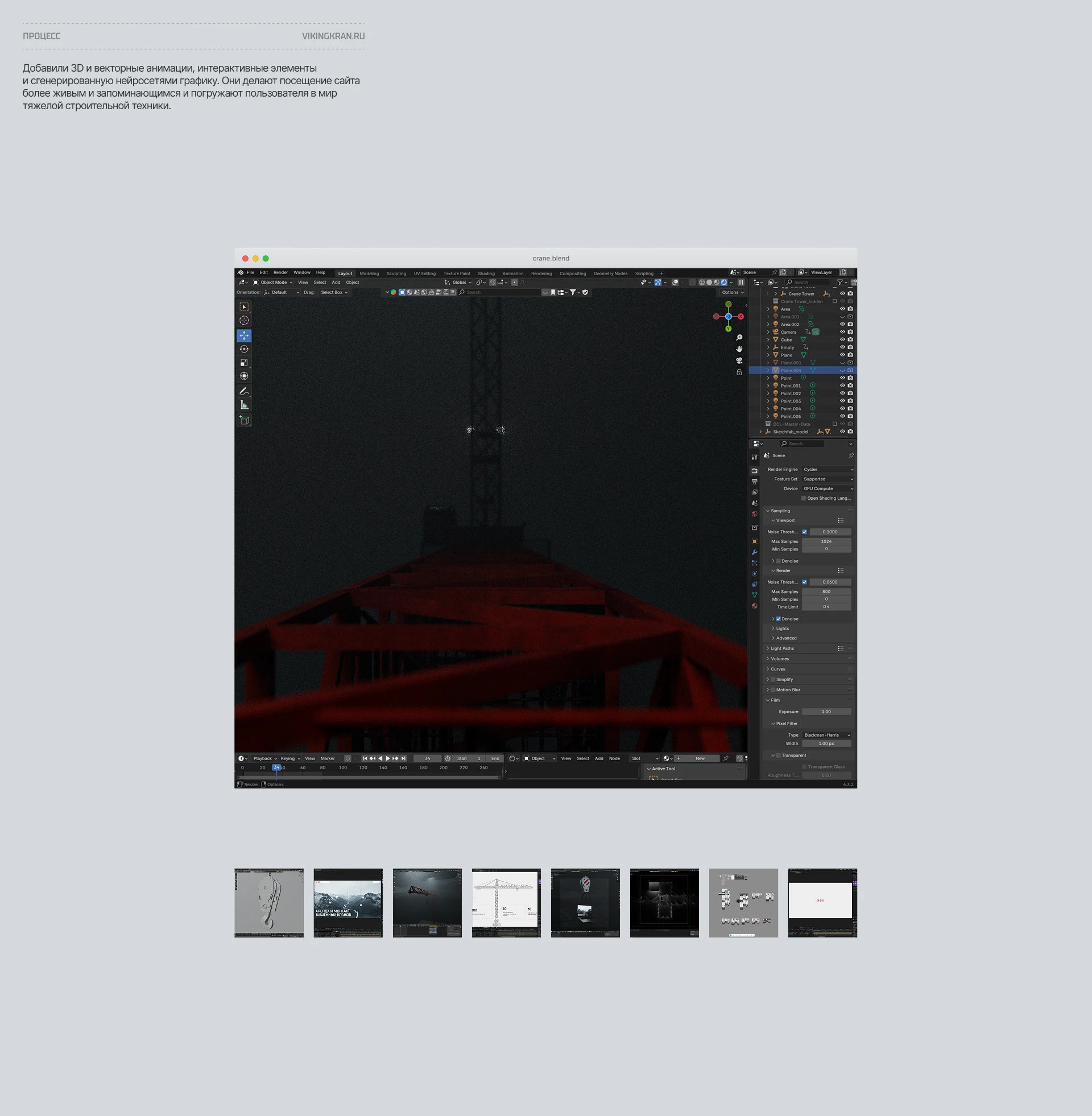Image resolution: width=1092 pixels, height=1116 pixels.
Task: Disable Denoise checkbox under Render
Action: 778,619
